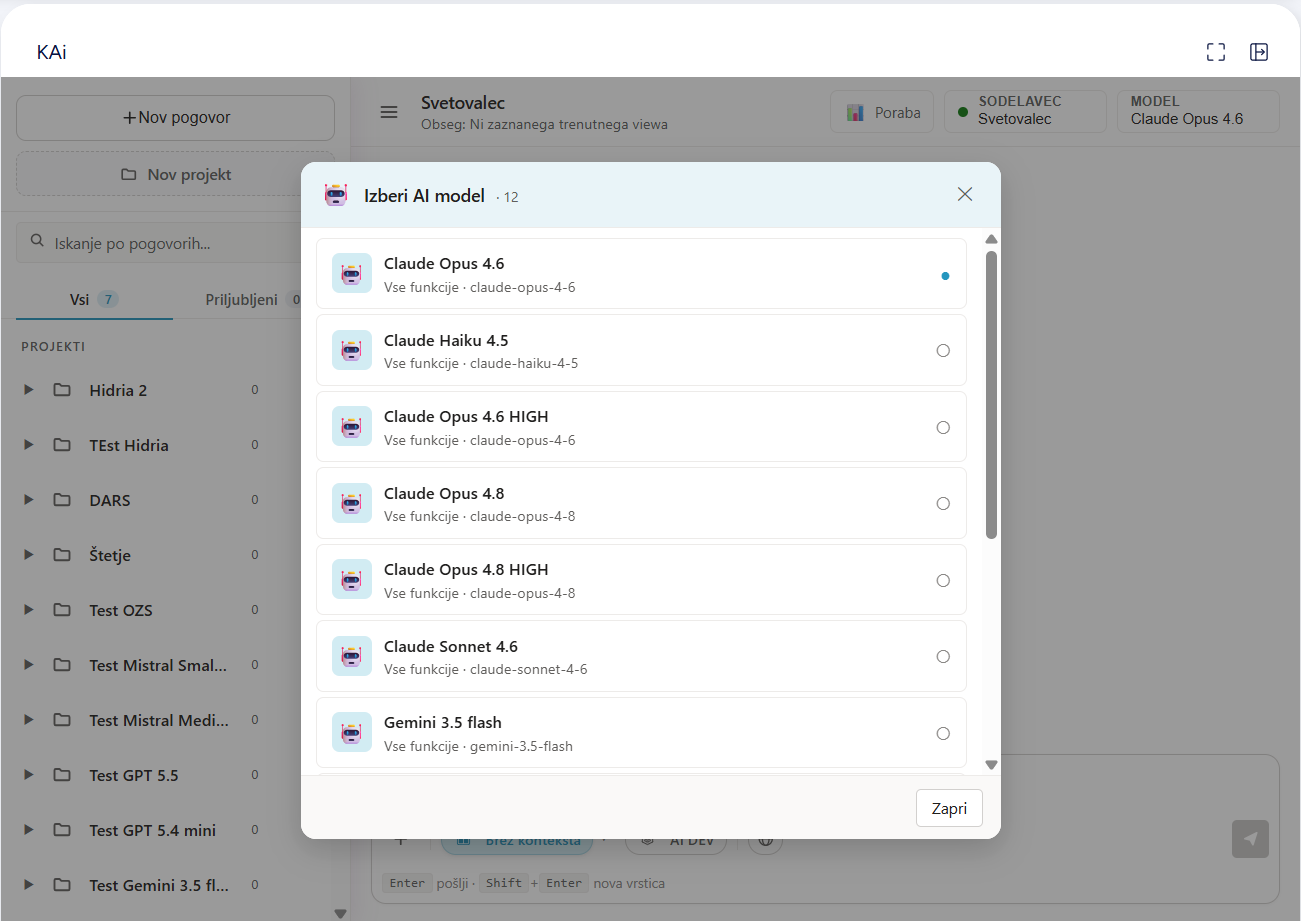Click the send message arrow button
The height and width of the screenshot is (921, 1301).
1250,839
